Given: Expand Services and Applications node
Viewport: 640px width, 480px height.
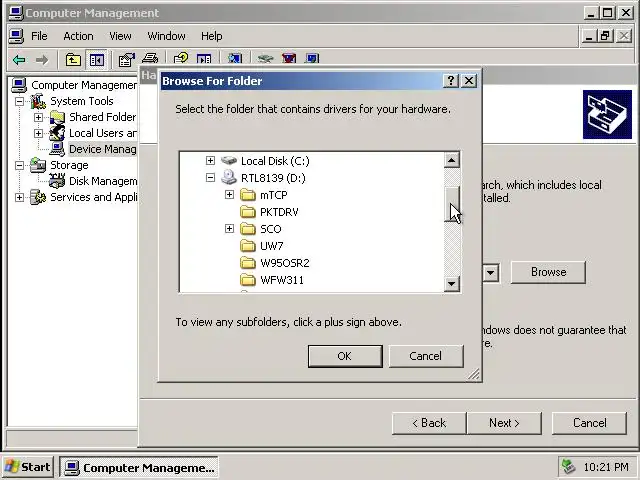Looking at the screenshot, I should 19,197.
